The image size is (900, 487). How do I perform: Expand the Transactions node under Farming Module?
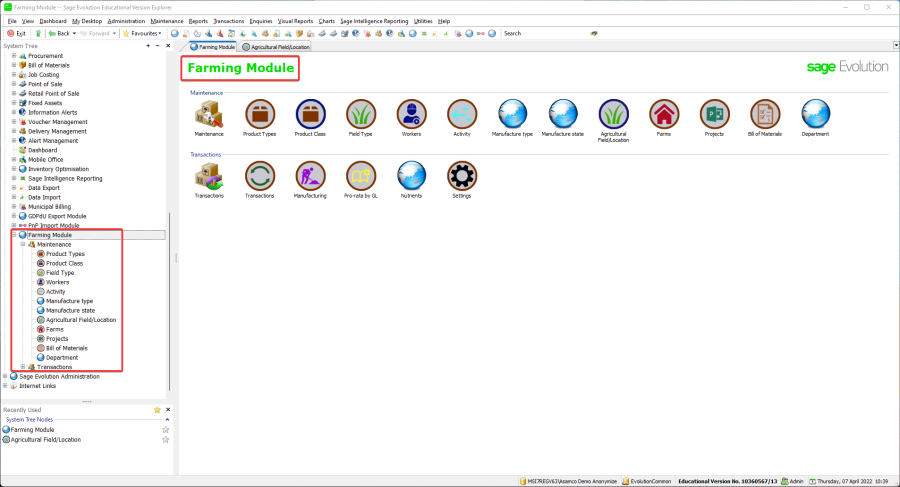[x=23, y=367]
